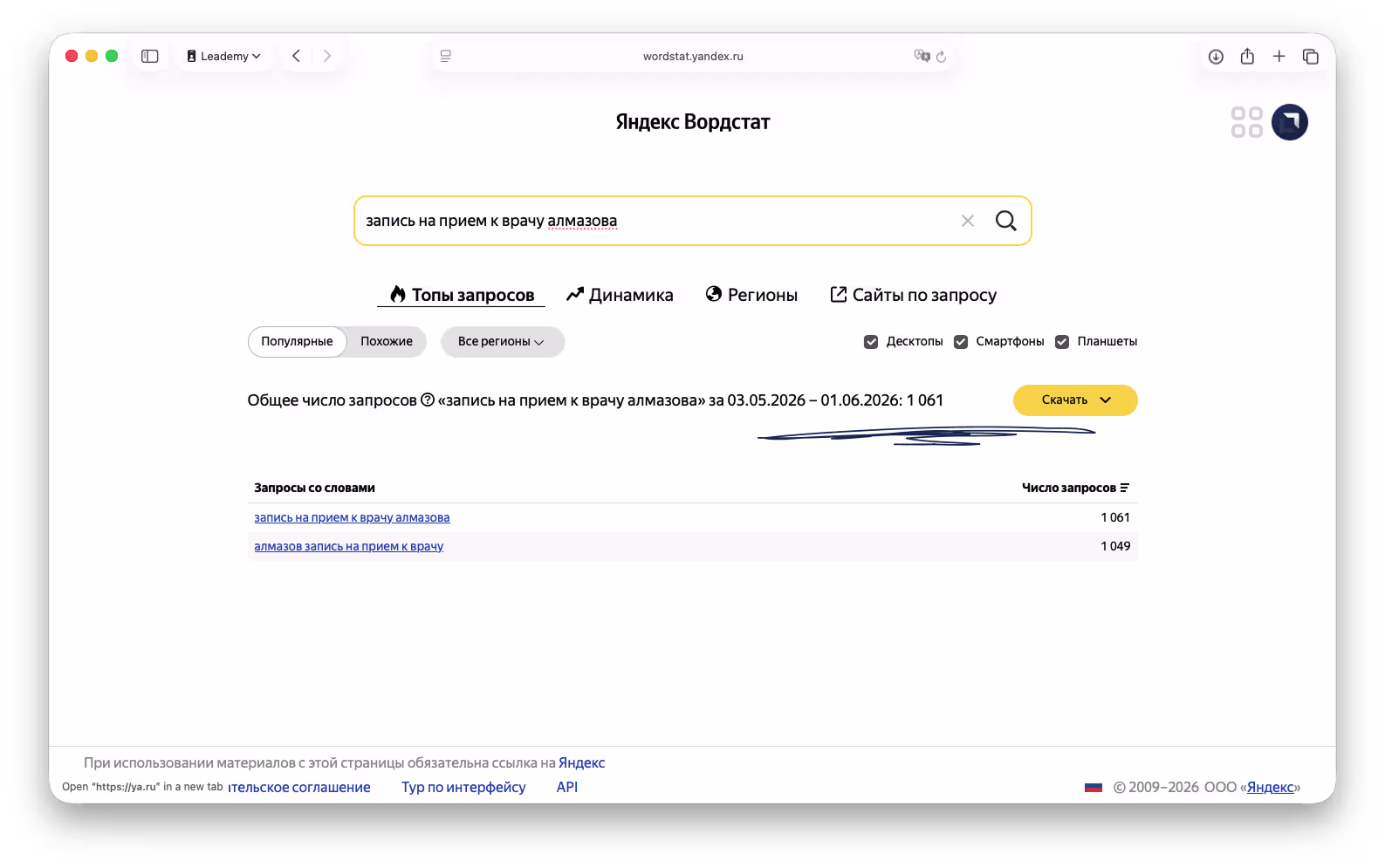This screenshot has height=868, width=1385.
Task: Uncheck the Планшеты checkbox
Action: 1062,342
